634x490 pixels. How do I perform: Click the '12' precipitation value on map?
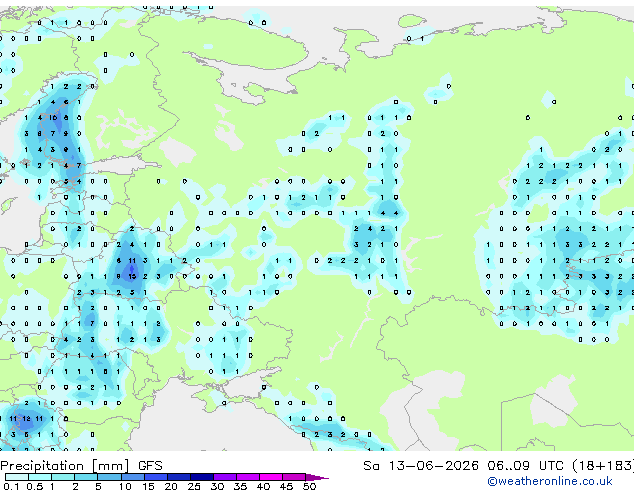click(26, 418)
